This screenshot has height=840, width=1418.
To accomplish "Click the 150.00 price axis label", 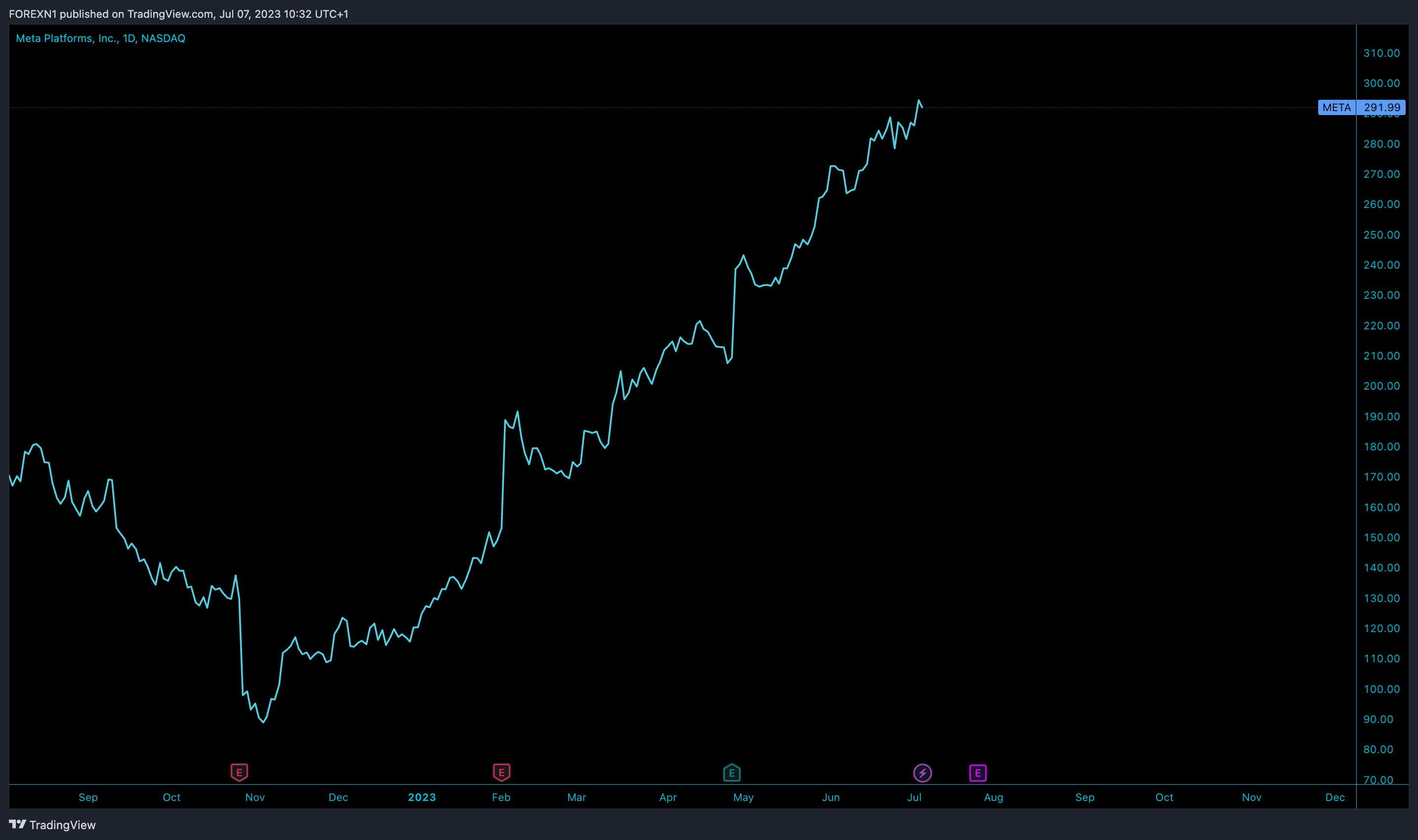I will [x=1382, y=538].
